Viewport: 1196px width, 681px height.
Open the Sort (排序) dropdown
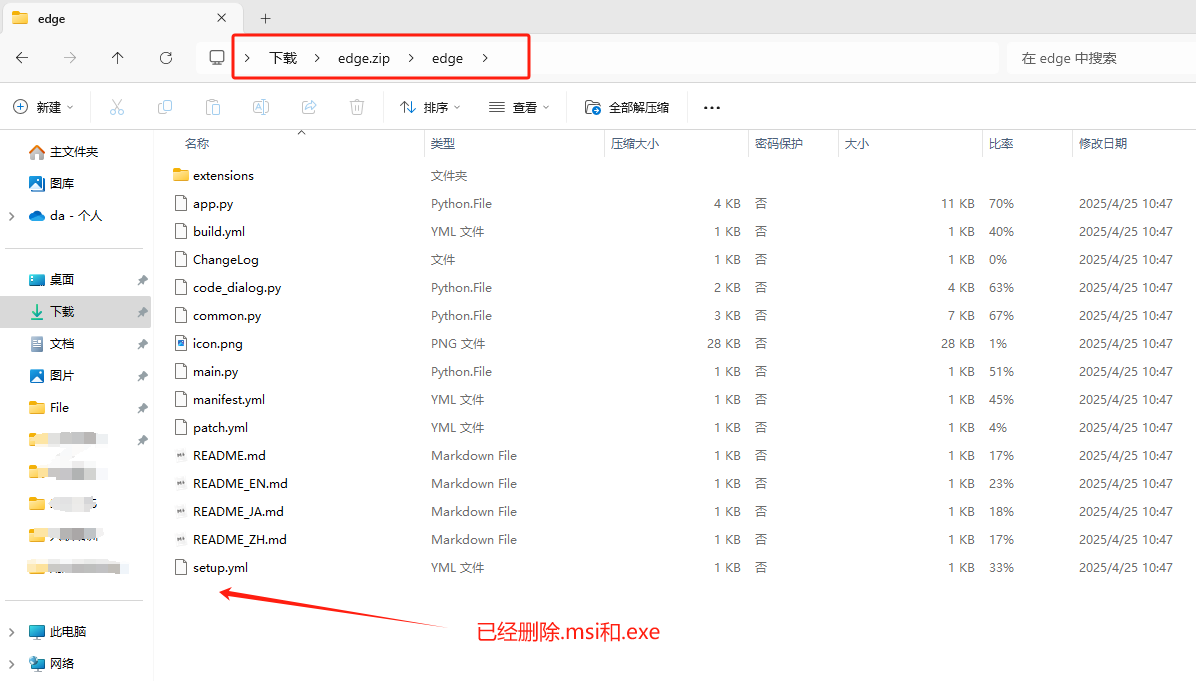[x=430, y=108]
